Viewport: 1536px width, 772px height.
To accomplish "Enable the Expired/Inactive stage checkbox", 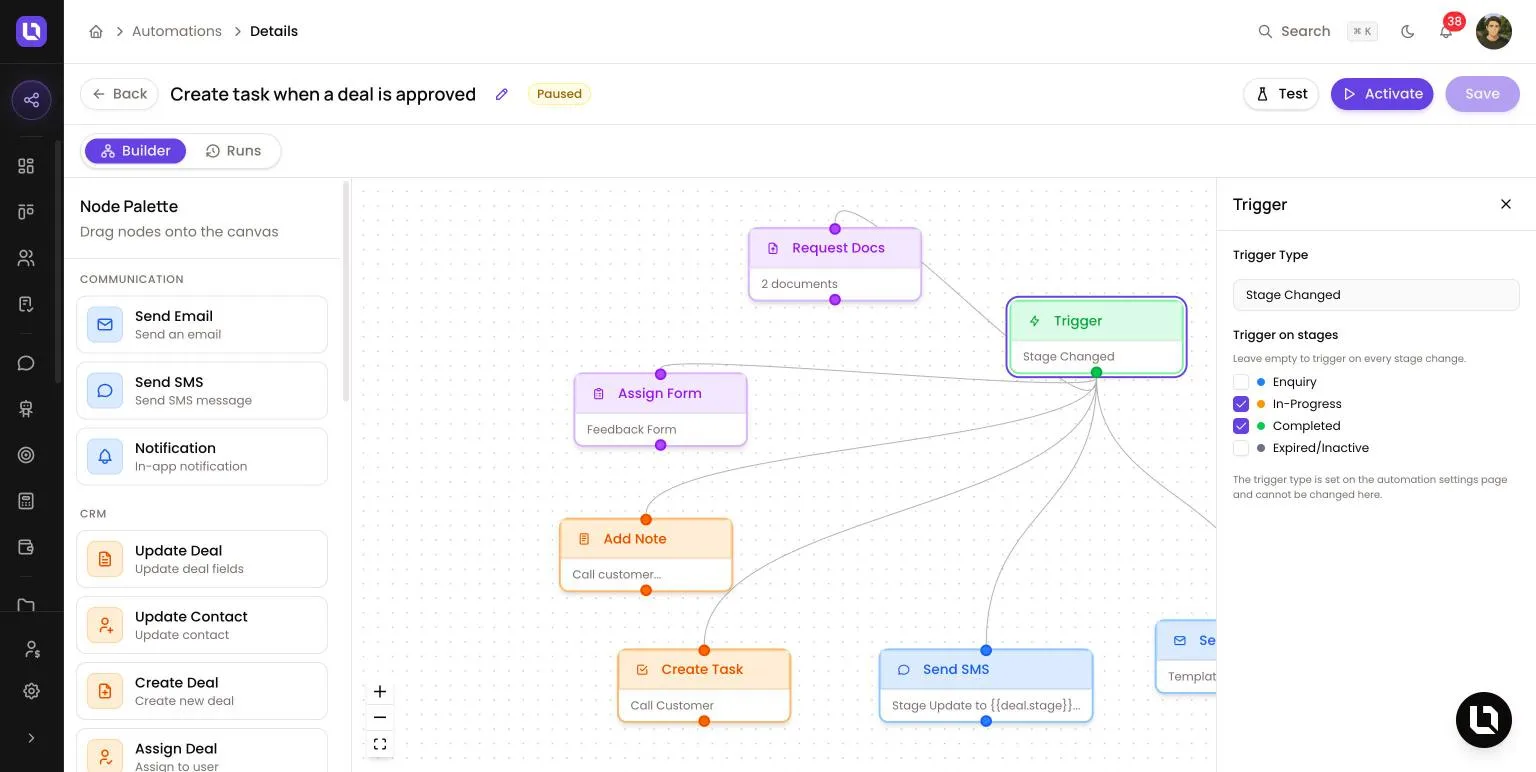I will coord(1241,448).
